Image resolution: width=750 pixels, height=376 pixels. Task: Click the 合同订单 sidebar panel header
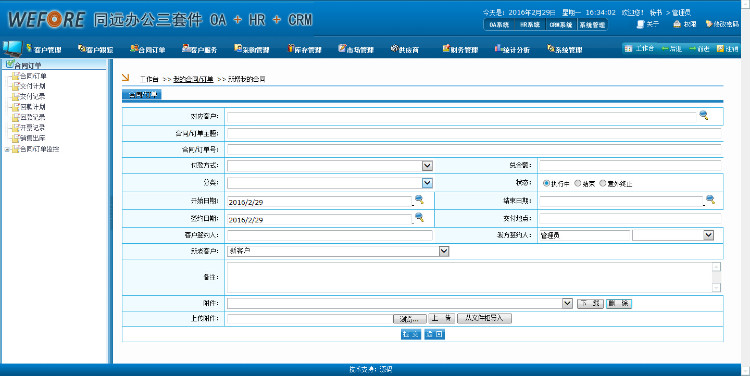[x=54, y=65]
